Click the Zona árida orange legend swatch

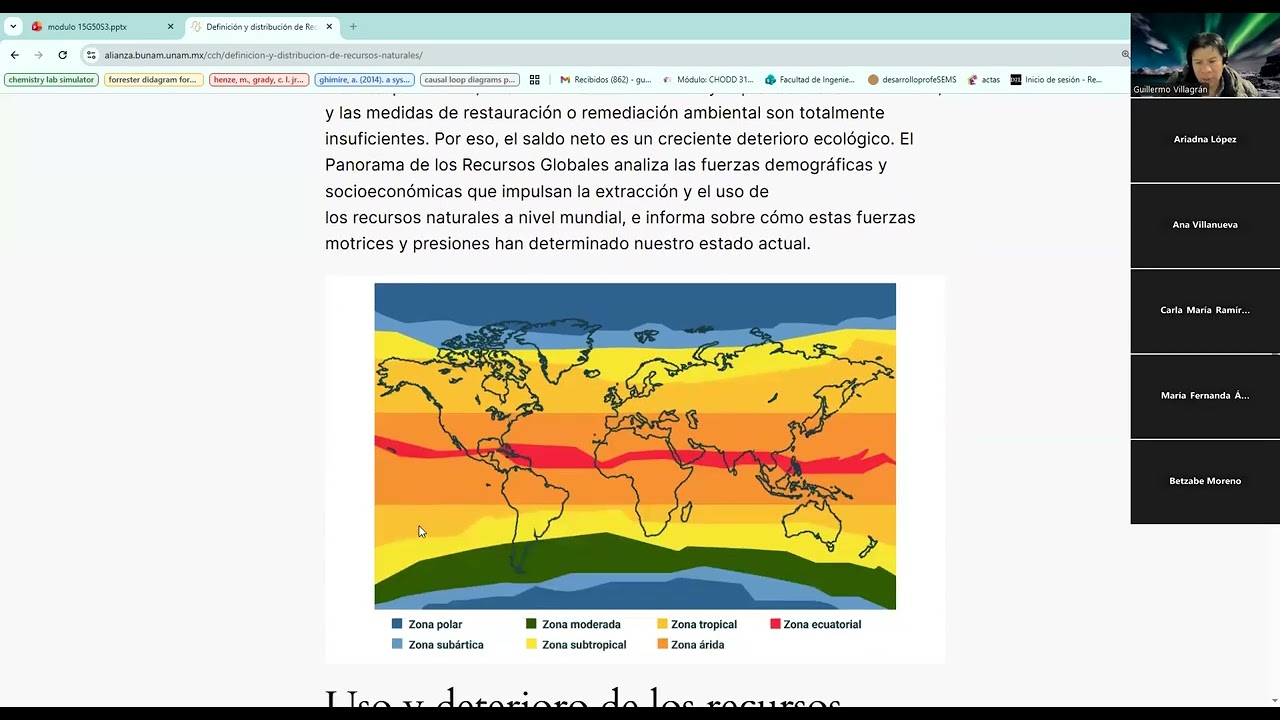[x=662, y=644]
